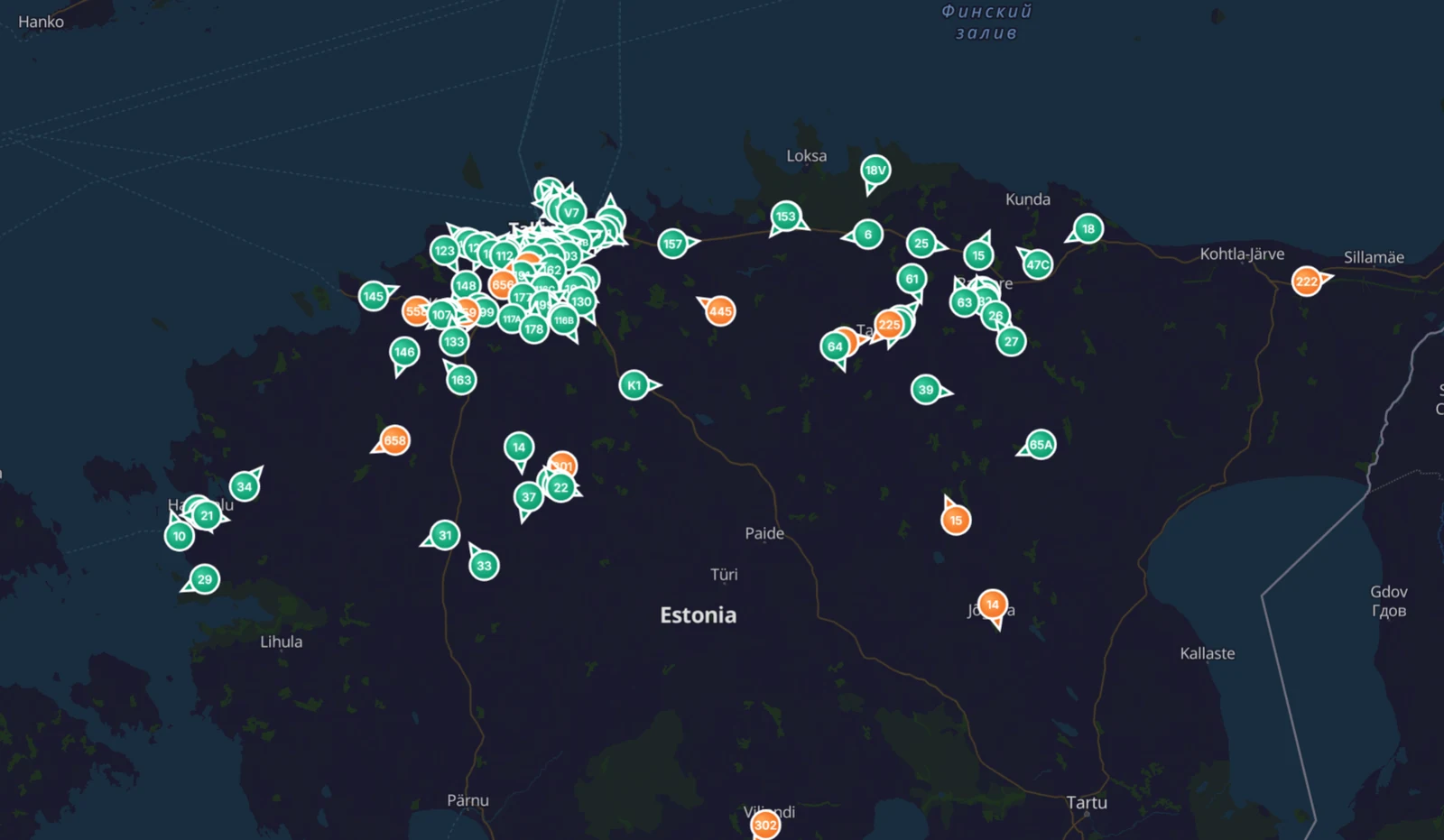Open green marker 10
Viewport: 1444px width, 840px height.
pos(179,536)
